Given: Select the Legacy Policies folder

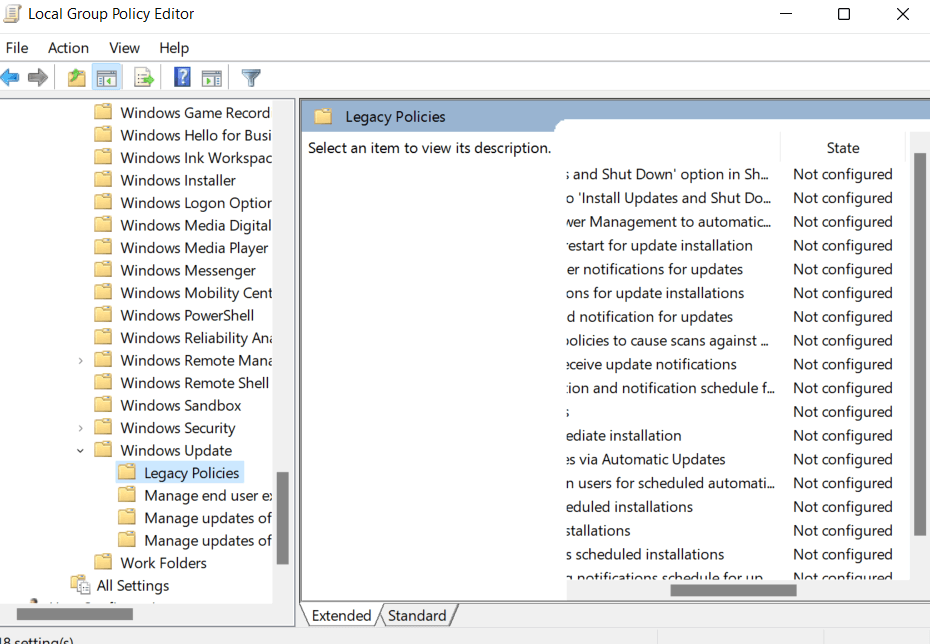Looking at the screenshot, I should coord(191,472).
